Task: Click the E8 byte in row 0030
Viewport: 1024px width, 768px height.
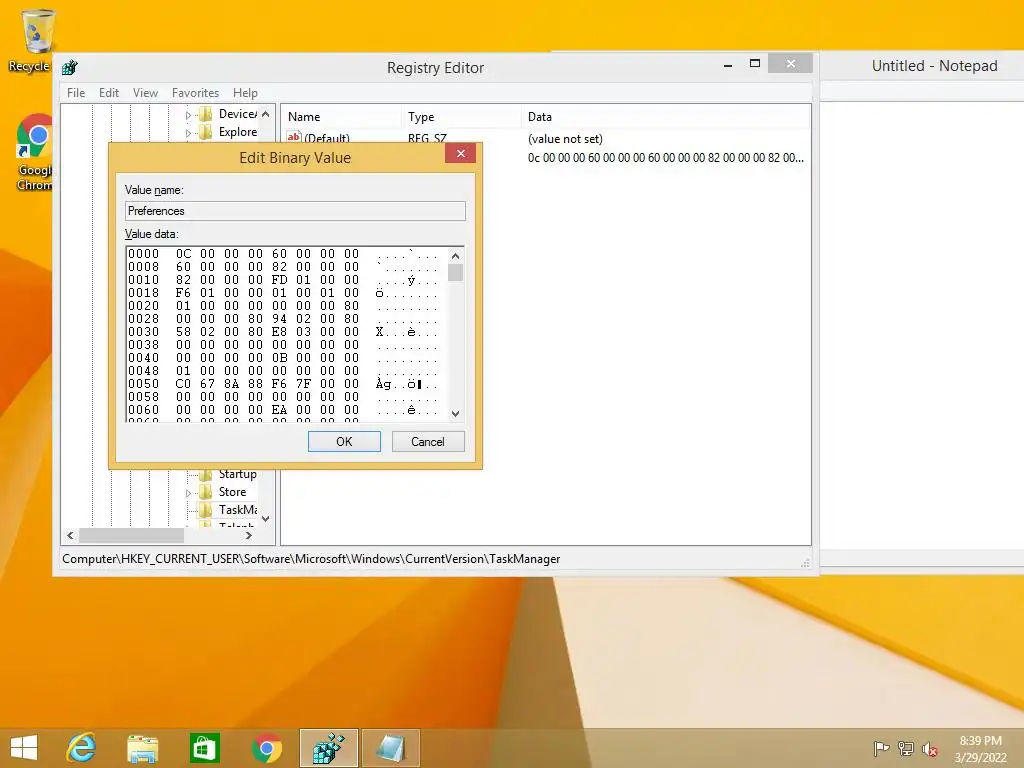Action: [280, 332]
